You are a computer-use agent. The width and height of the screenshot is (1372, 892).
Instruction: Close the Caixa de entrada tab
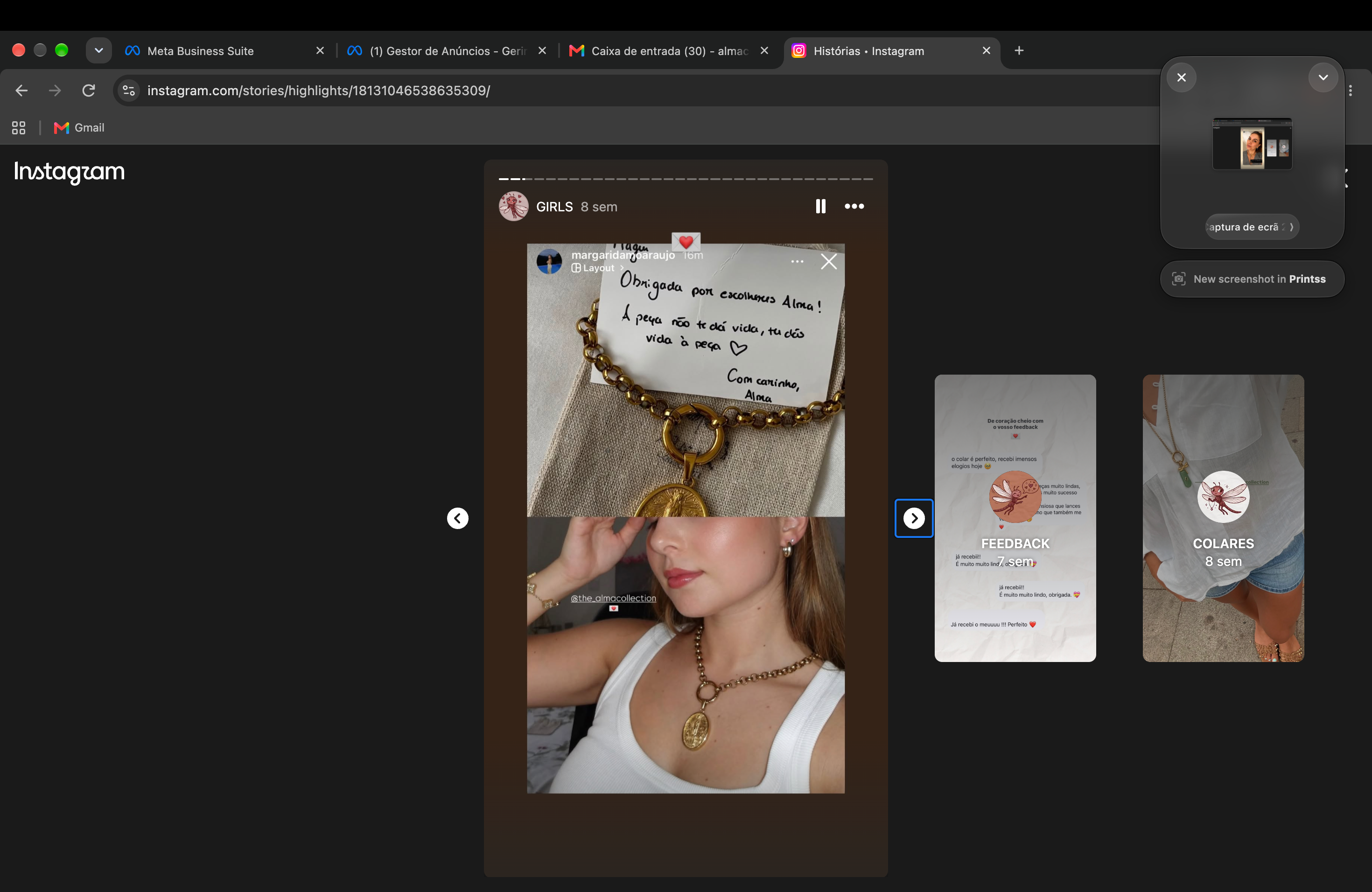pos(764,51)
